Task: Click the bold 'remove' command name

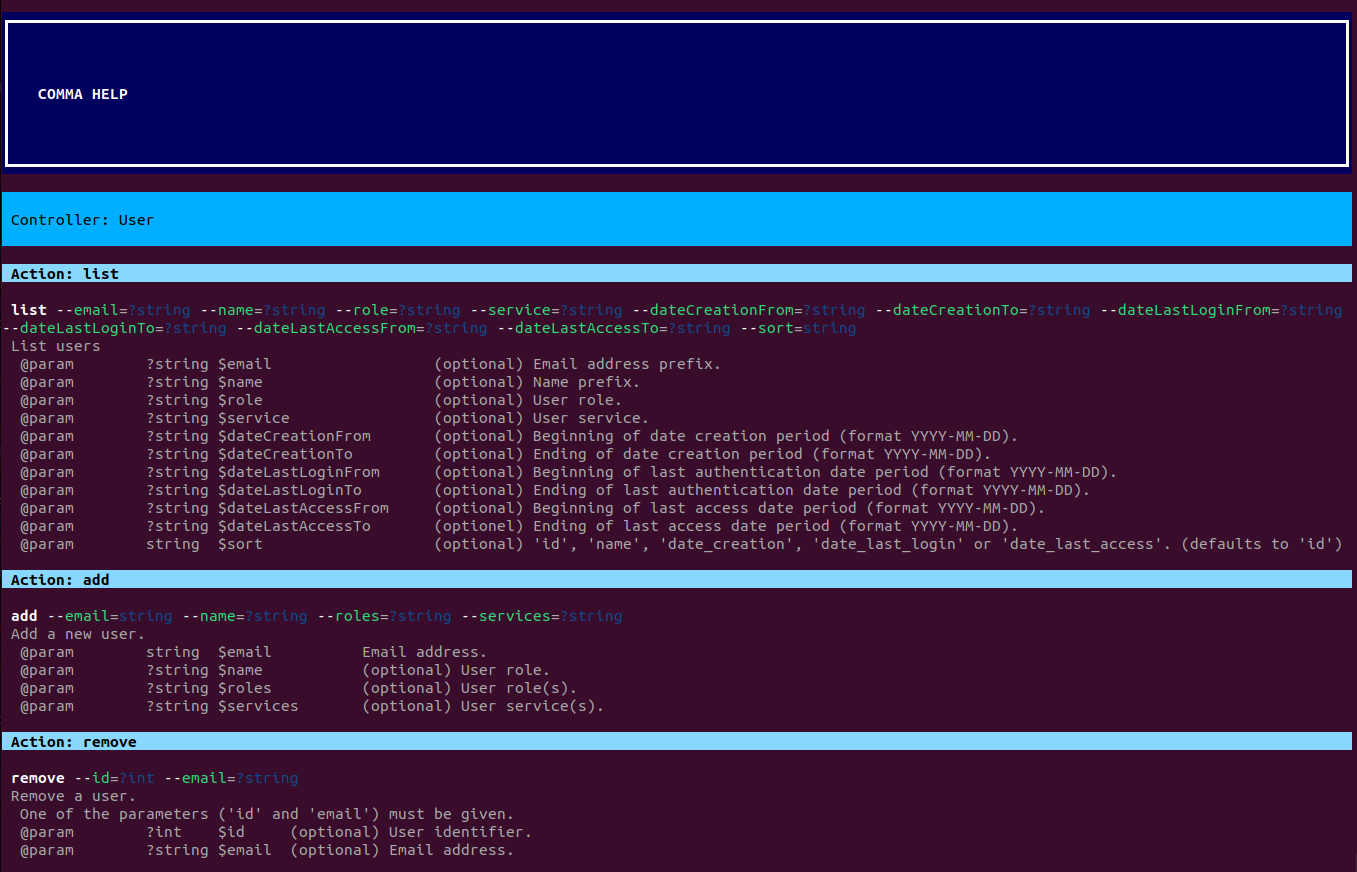Action: [38, 778]
